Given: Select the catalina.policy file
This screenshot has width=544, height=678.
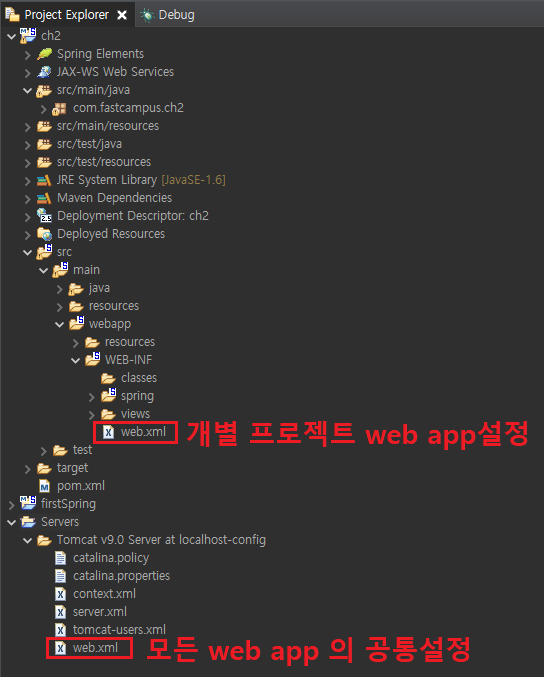Looking at the screenshot, I should (111, 558).
